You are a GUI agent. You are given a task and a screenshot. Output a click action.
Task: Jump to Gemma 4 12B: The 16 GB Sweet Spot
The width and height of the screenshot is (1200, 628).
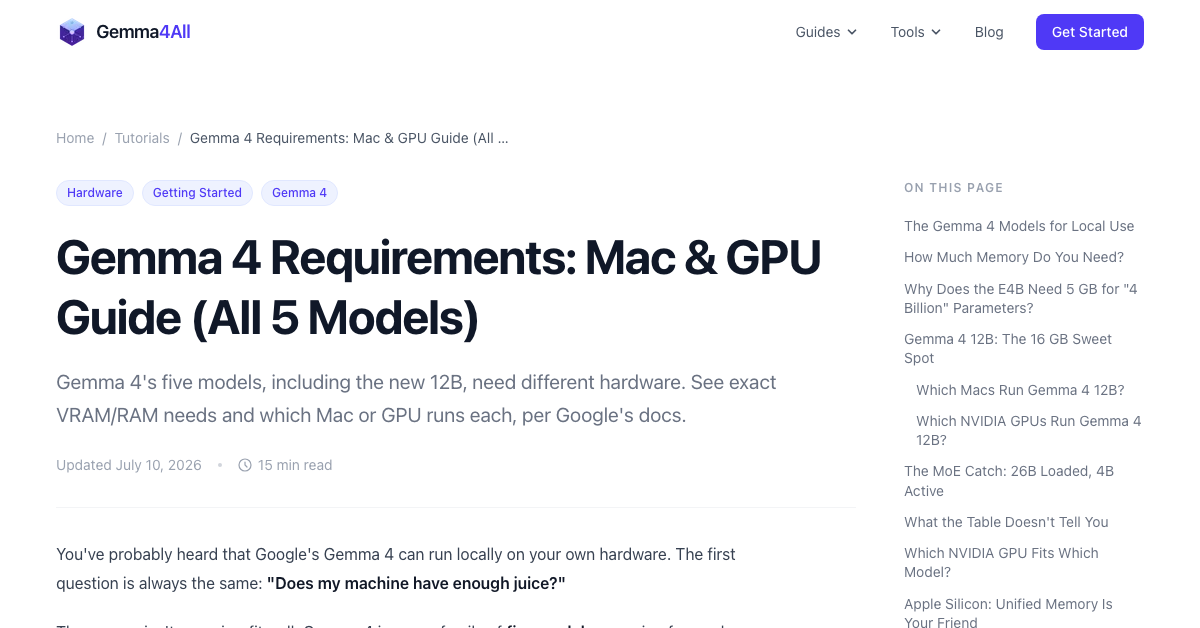tap(1008, 348)
